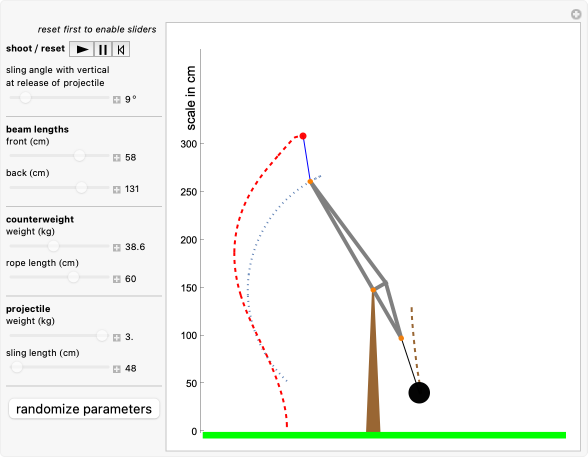The width and height of the screenshot is (588, 458).
Task: Click the back beam length slider thumb
Action: click(81, 187)
